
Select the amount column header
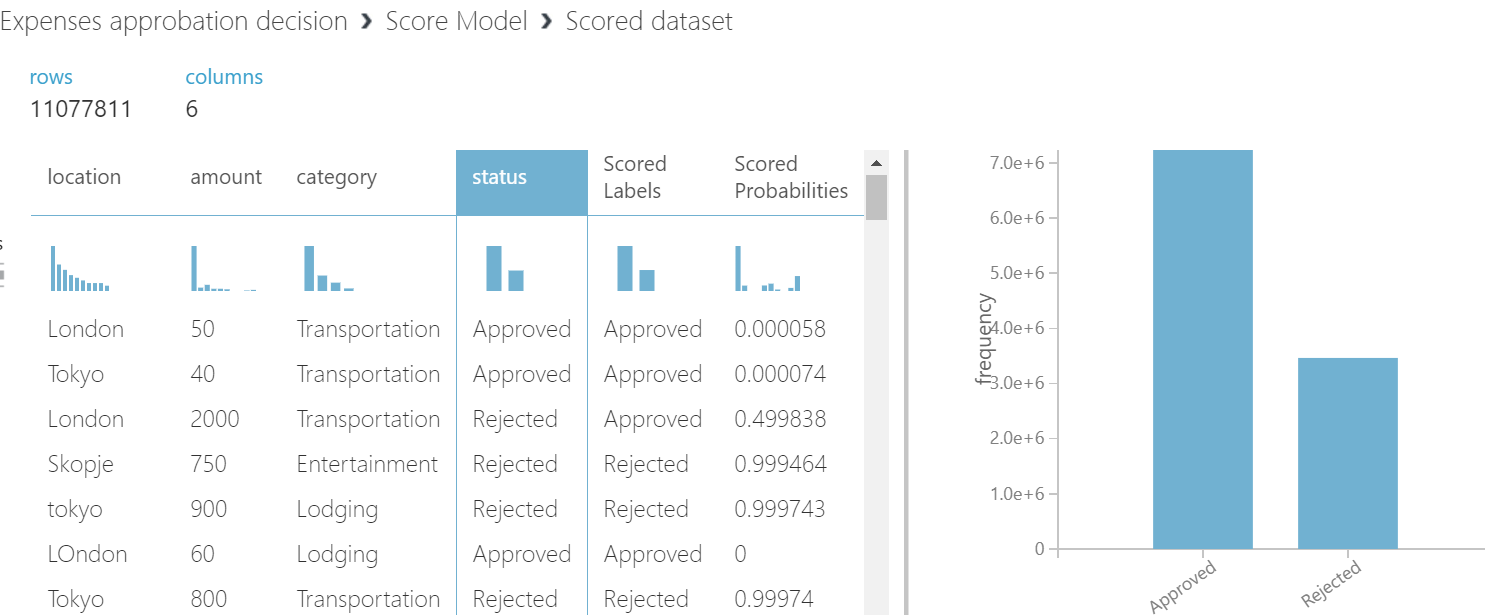pos(226,178)
